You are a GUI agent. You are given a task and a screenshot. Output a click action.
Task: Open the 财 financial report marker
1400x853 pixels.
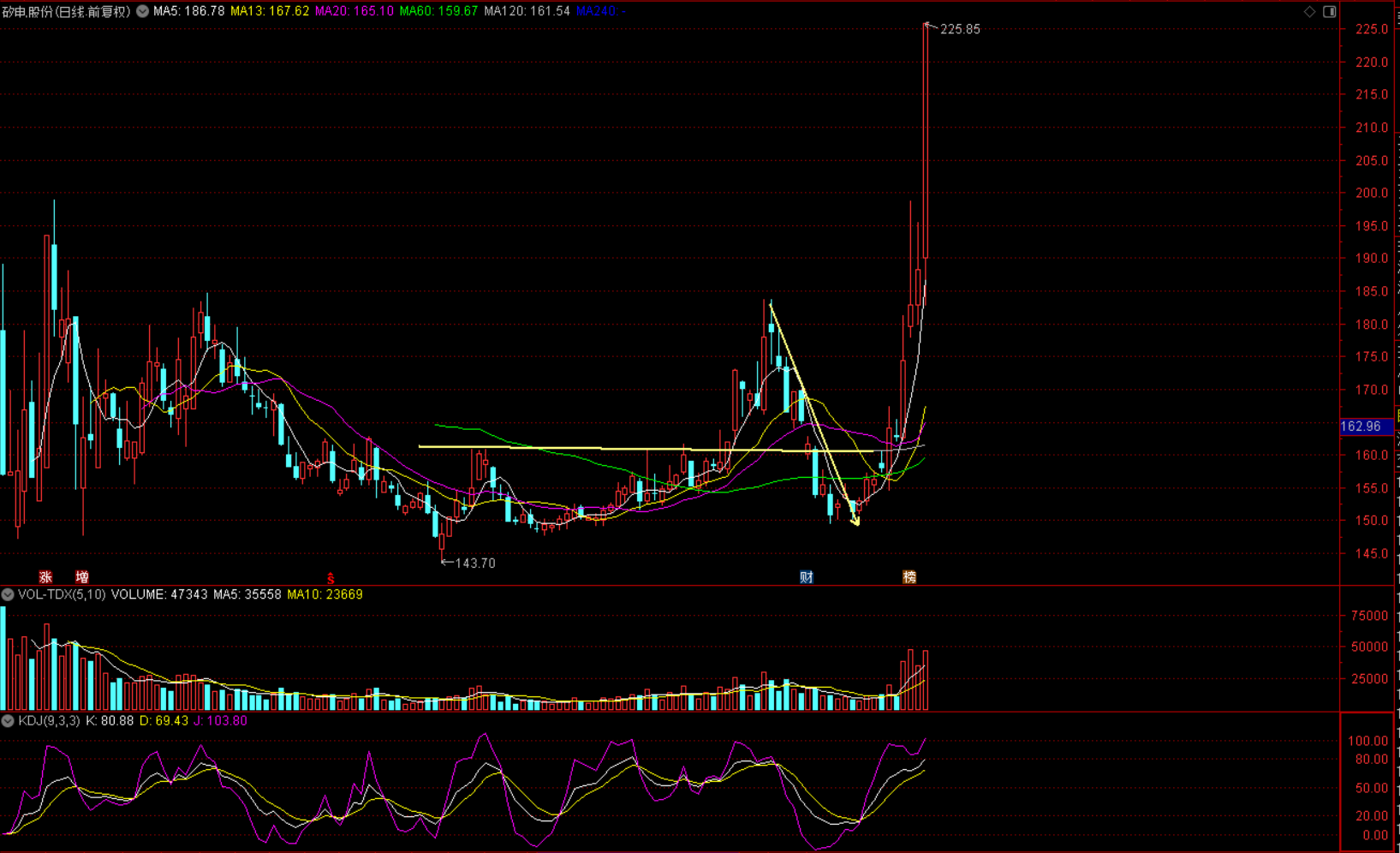[x=807, y=577]
